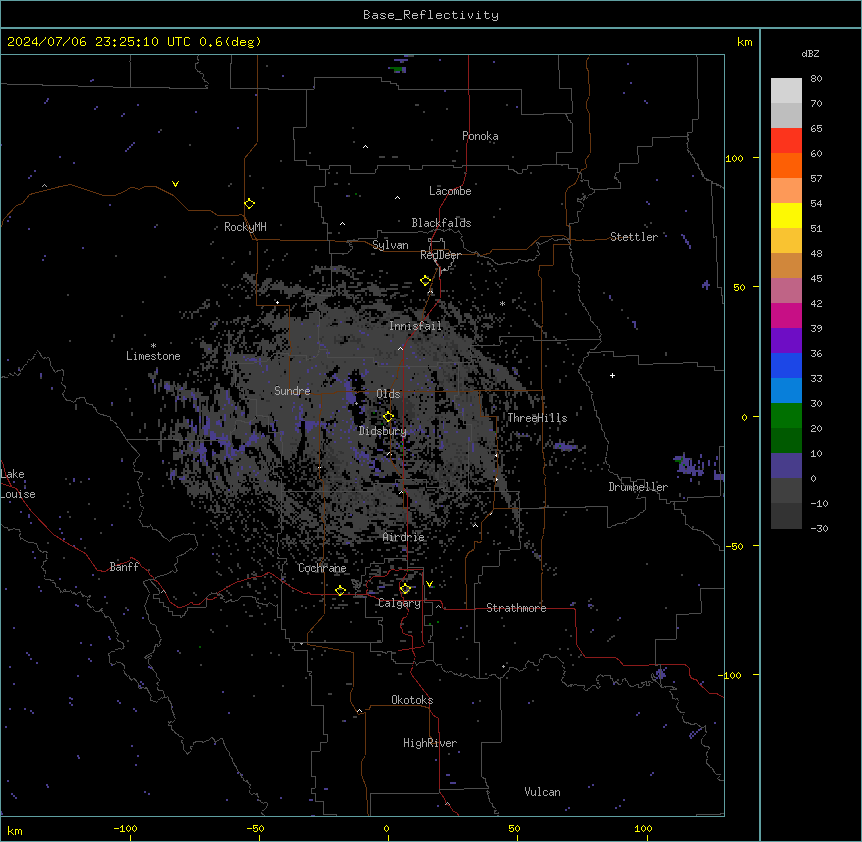This screenshot has height=842, width=862.
Task: Click the RedDeer label
Action: [440, 255]
